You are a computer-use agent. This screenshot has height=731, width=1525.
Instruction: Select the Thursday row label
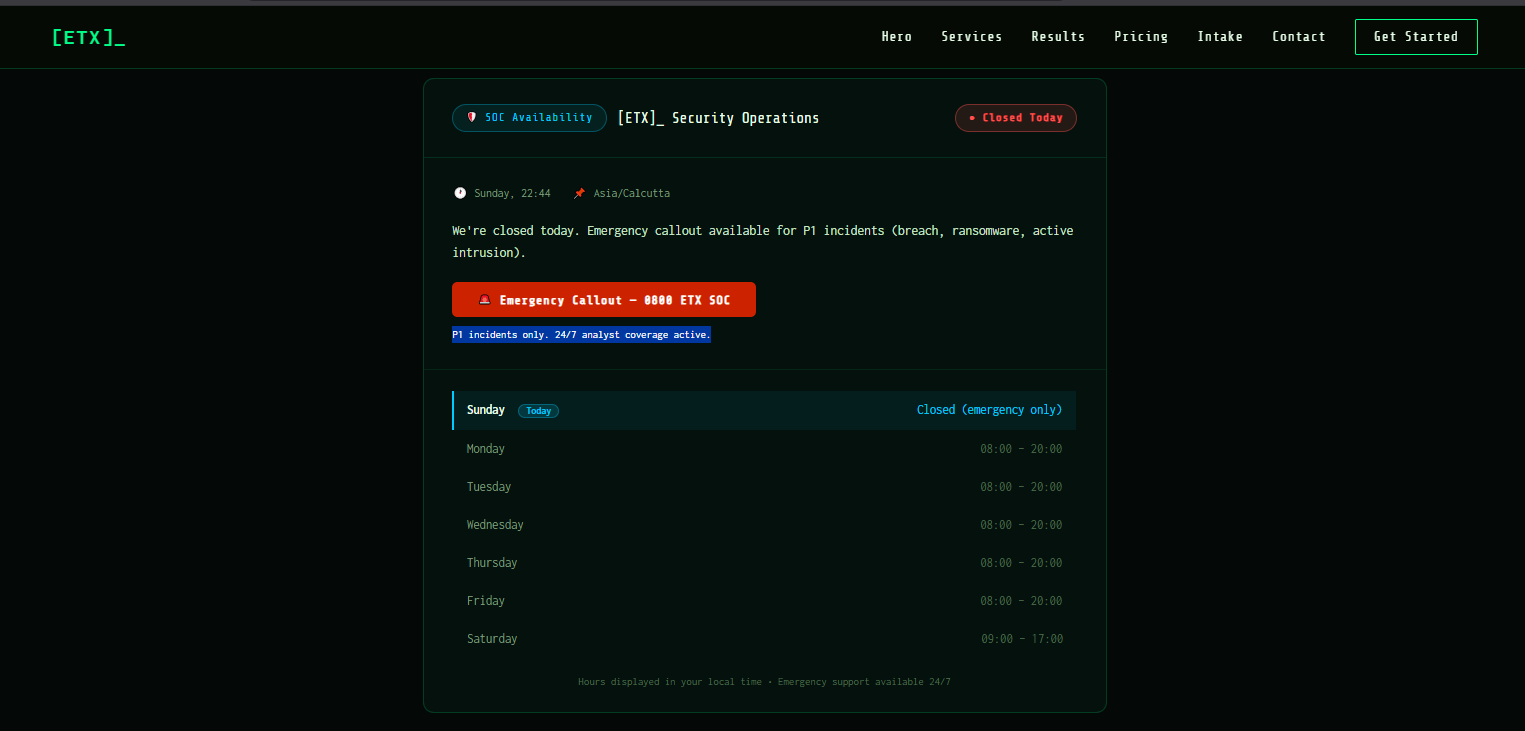tap(492, 563)
